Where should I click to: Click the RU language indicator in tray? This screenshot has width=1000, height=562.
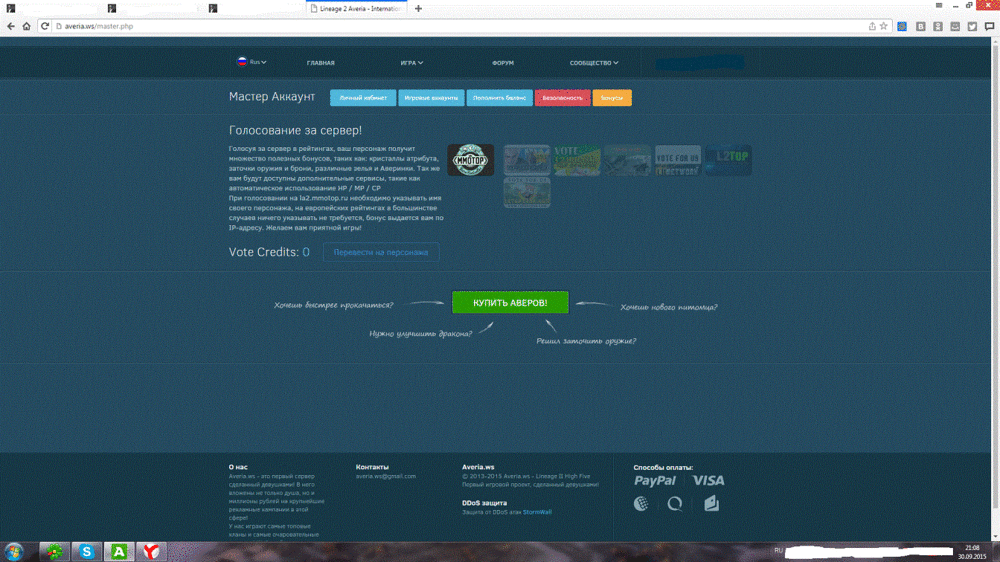pyautogui.click(x=778, y=550)
